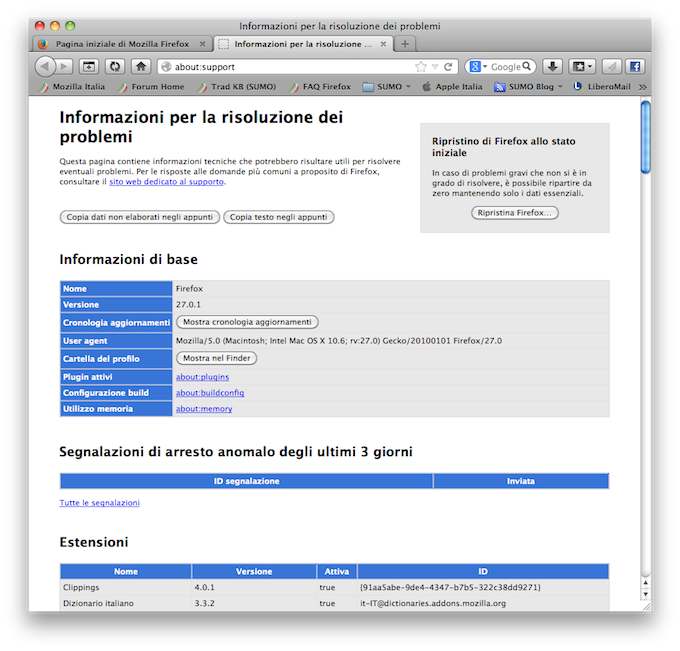Click the site identity globe icon

click(x=166, y=67)
